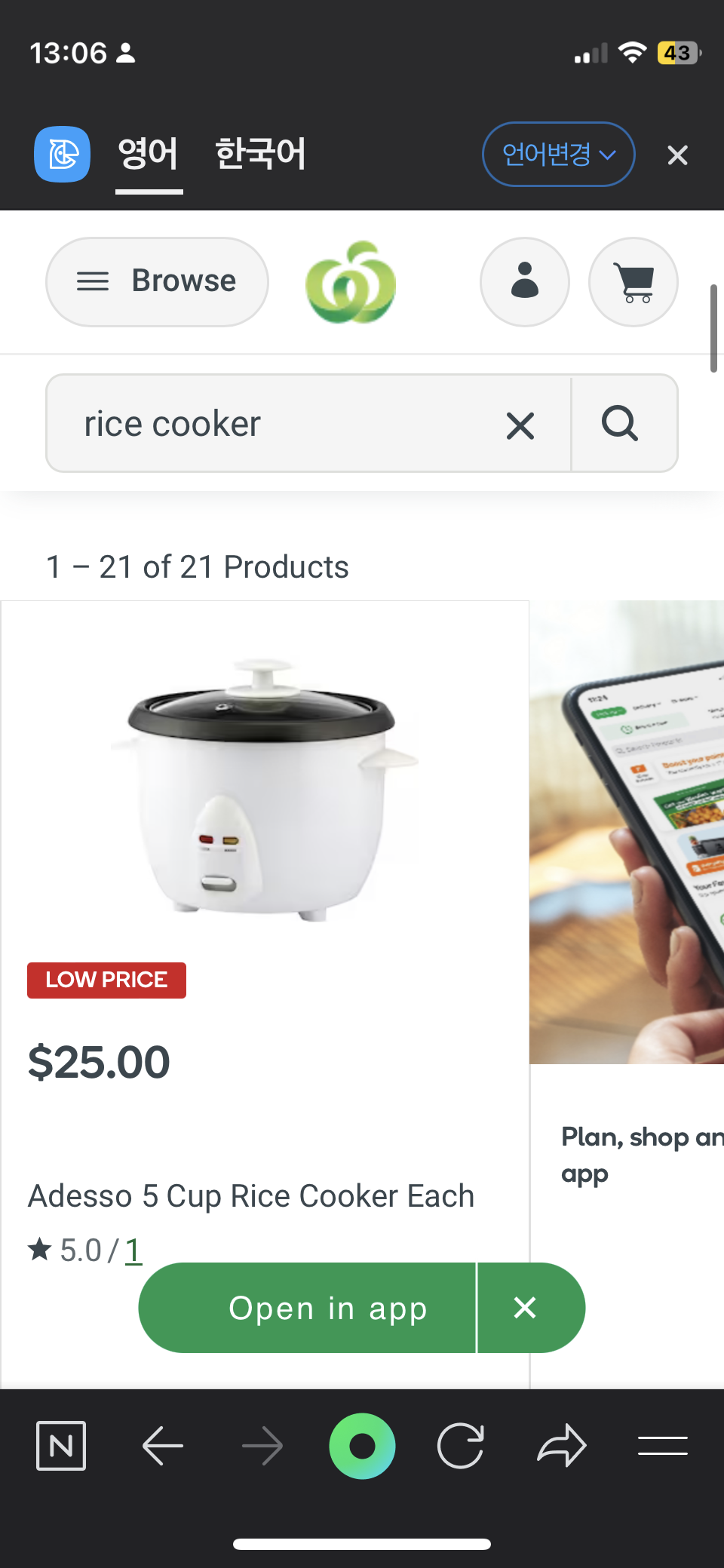Open the shopping cart

coord(633,282)
